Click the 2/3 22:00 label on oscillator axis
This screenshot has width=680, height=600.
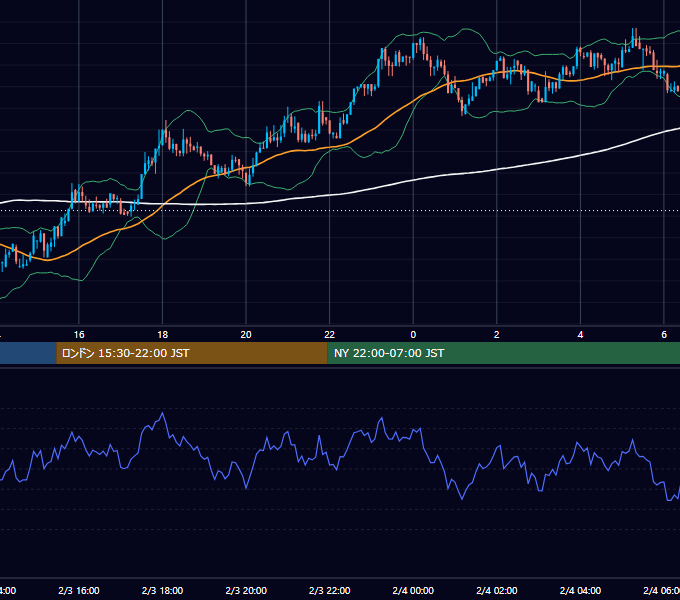point(330,590)
